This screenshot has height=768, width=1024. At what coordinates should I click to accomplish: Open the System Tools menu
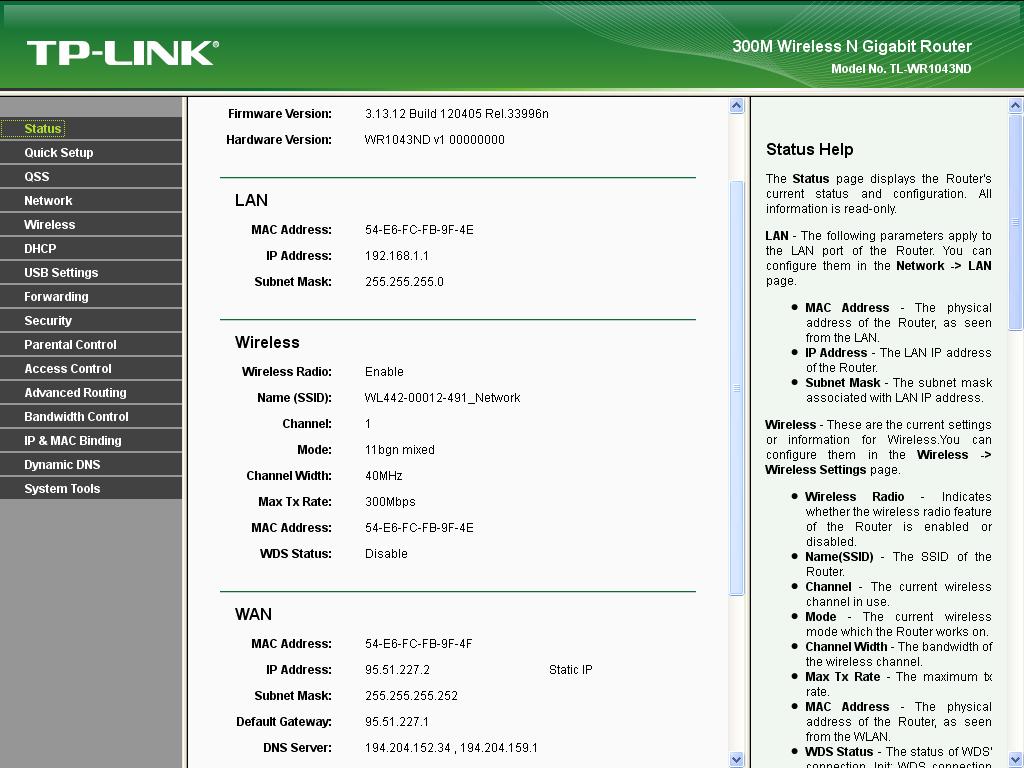click(x=62, y=489)
